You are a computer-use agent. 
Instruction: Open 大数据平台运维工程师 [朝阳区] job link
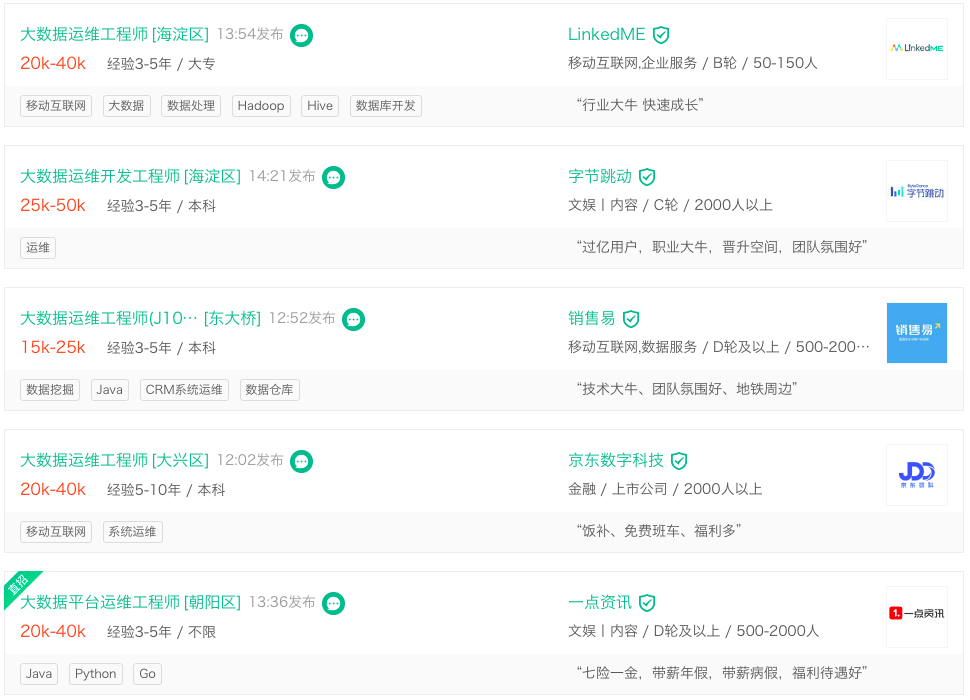(130, 603)
